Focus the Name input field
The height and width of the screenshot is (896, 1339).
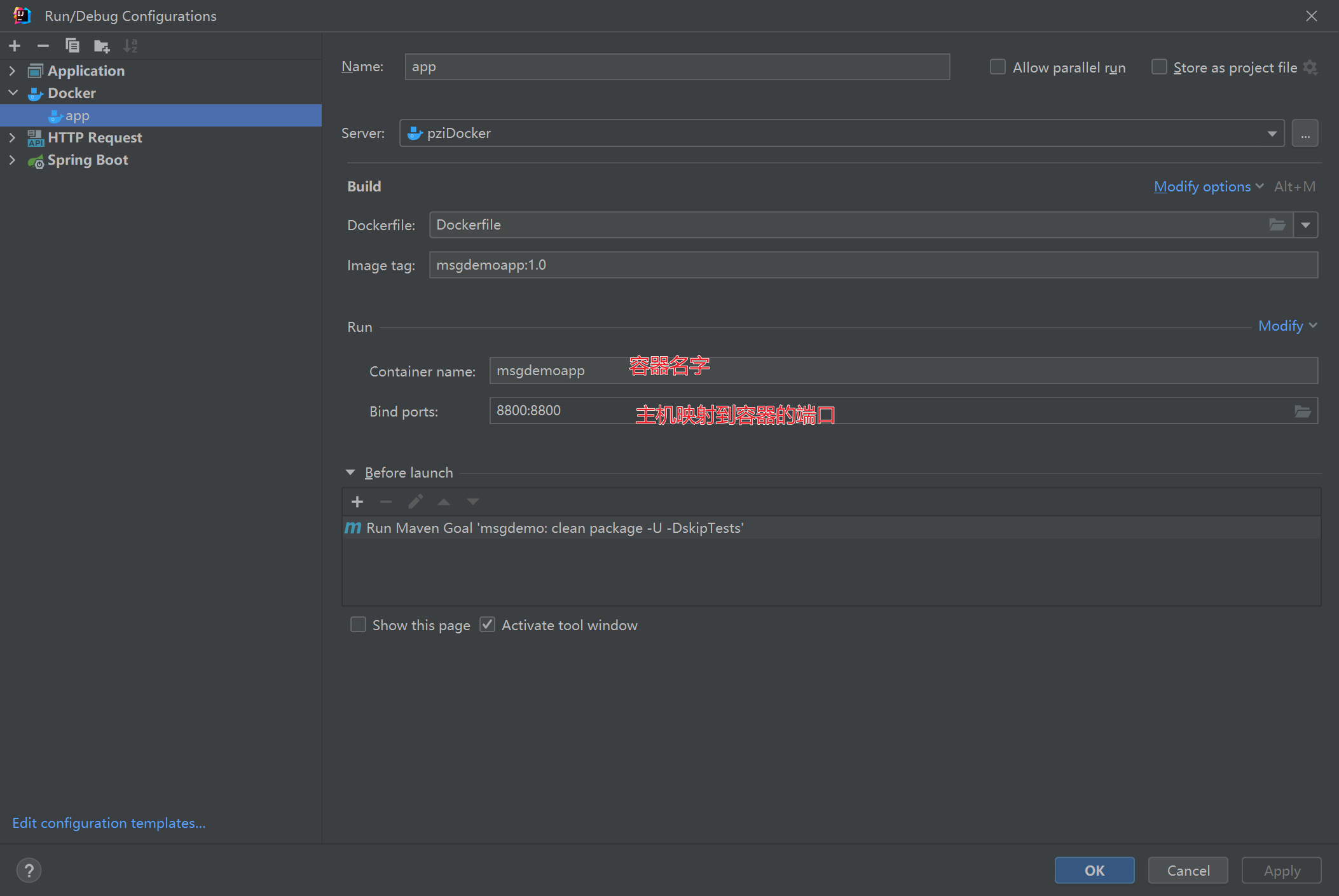(677, 67)
